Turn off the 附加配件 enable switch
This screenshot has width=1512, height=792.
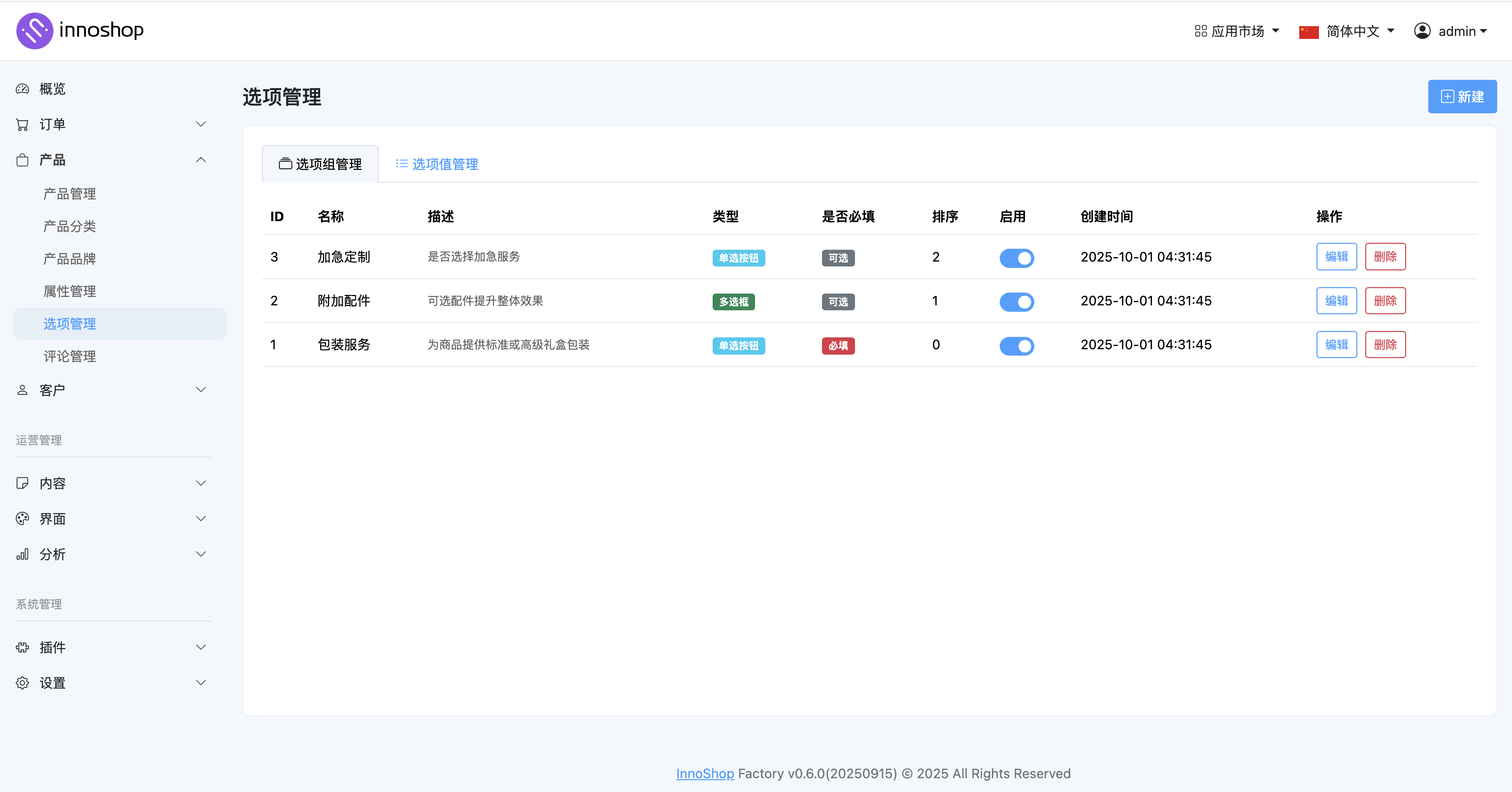[x=1017, y=302]
